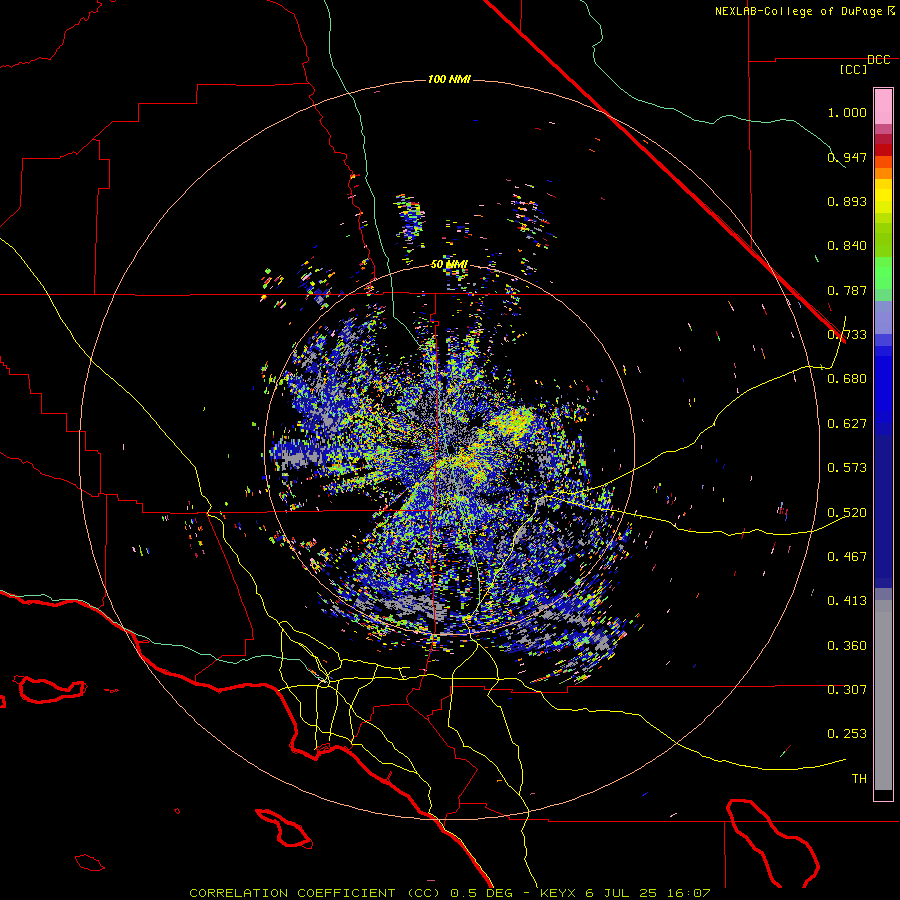Select the 0.573 scale value
Screen dimensions: 900x900
847,468
